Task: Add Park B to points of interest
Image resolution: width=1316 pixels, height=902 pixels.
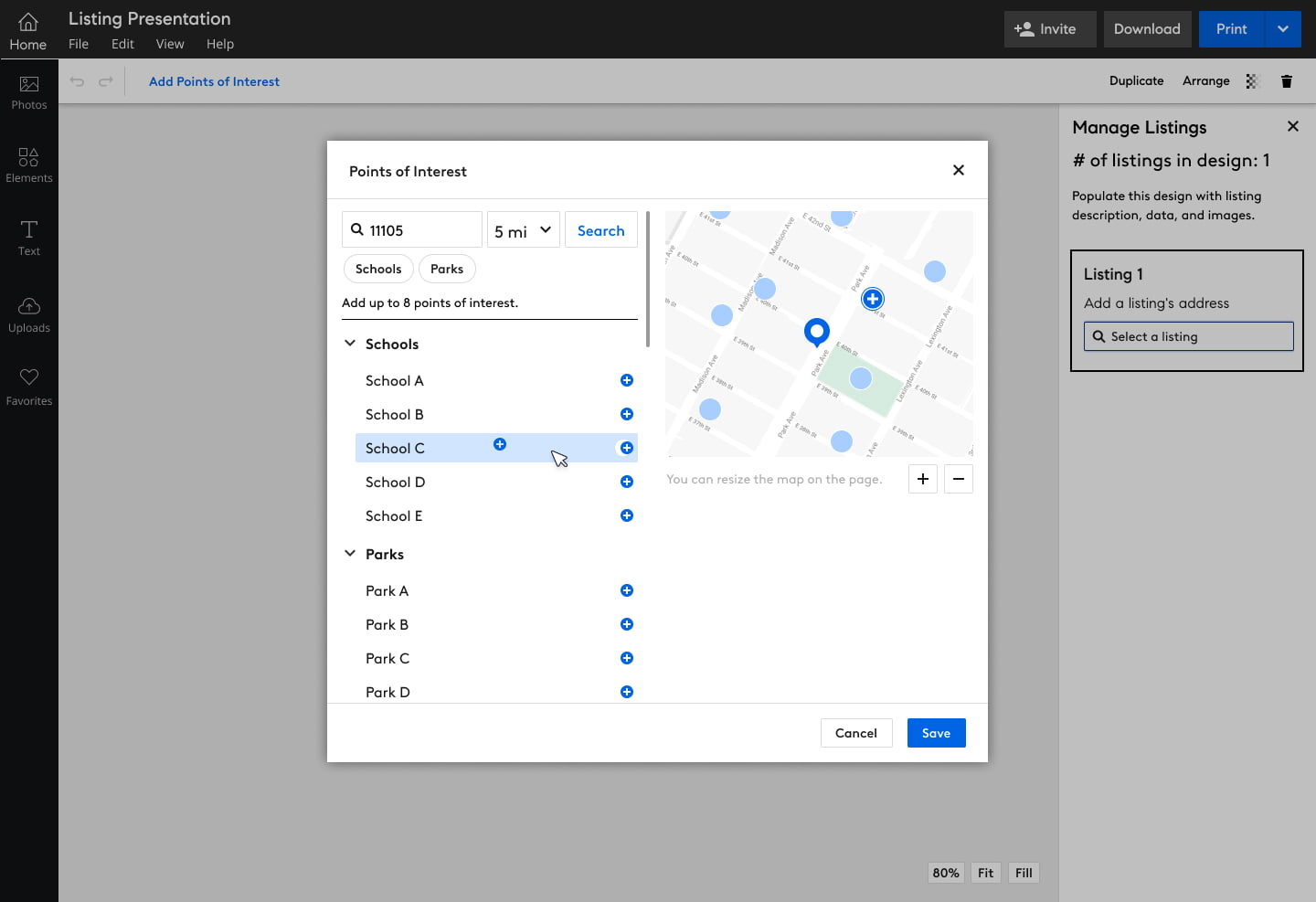Action: point(627,624)
